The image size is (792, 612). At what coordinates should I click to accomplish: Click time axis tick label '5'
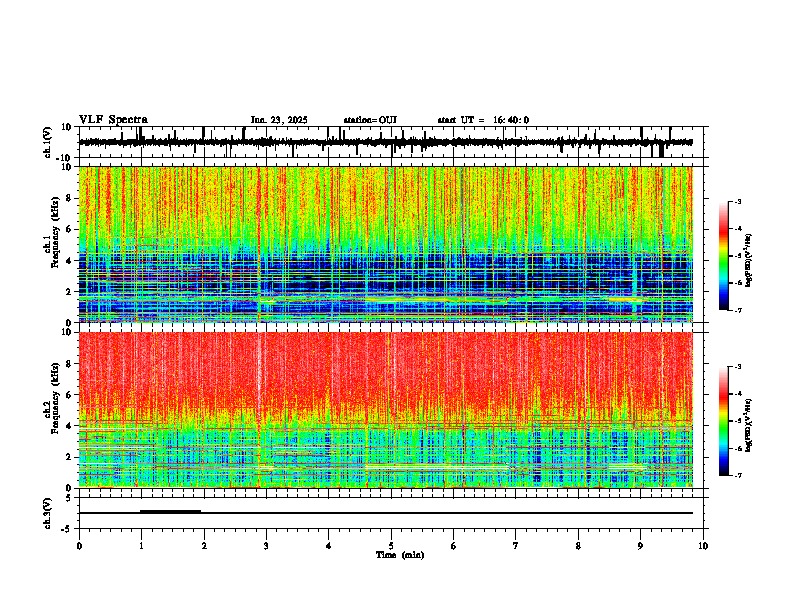[x=391, y=546]
